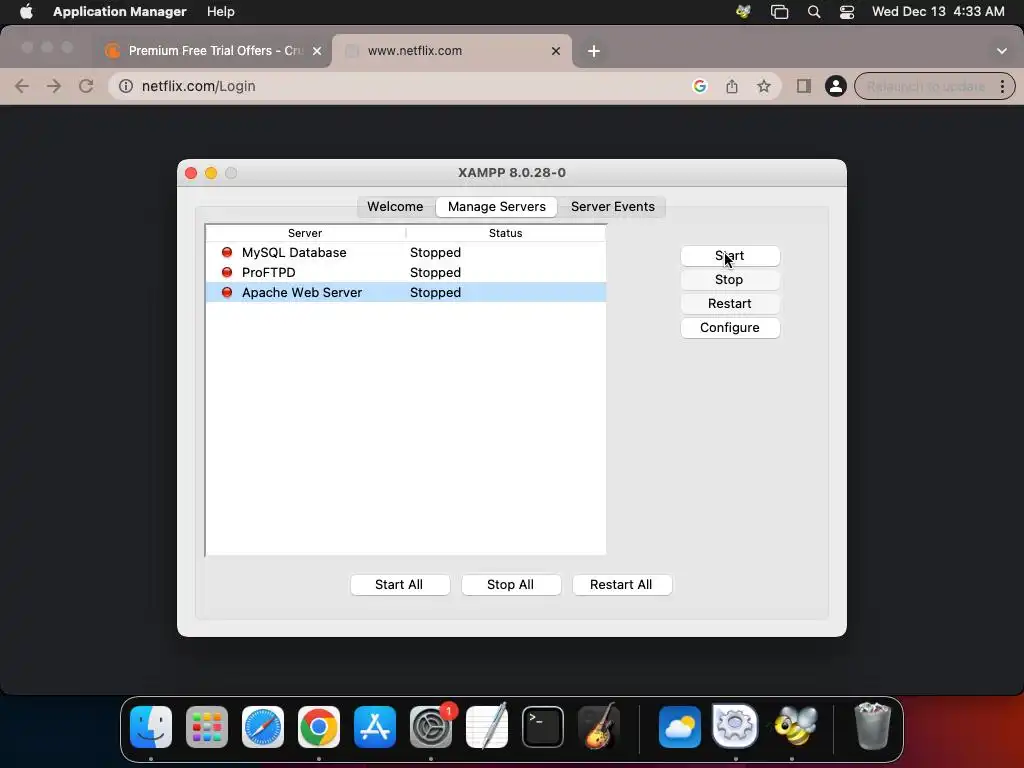Viewport: 1024px width, 768px height.
Task: Select the ProFTPD server row
Action: tap(406, 272)
